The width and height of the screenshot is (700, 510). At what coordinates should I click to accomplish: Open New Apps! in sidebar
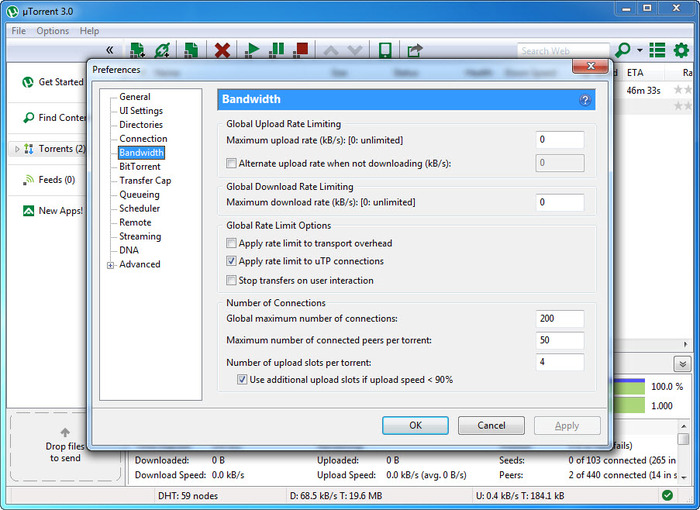pyautogui.click(x=53, y=211)
